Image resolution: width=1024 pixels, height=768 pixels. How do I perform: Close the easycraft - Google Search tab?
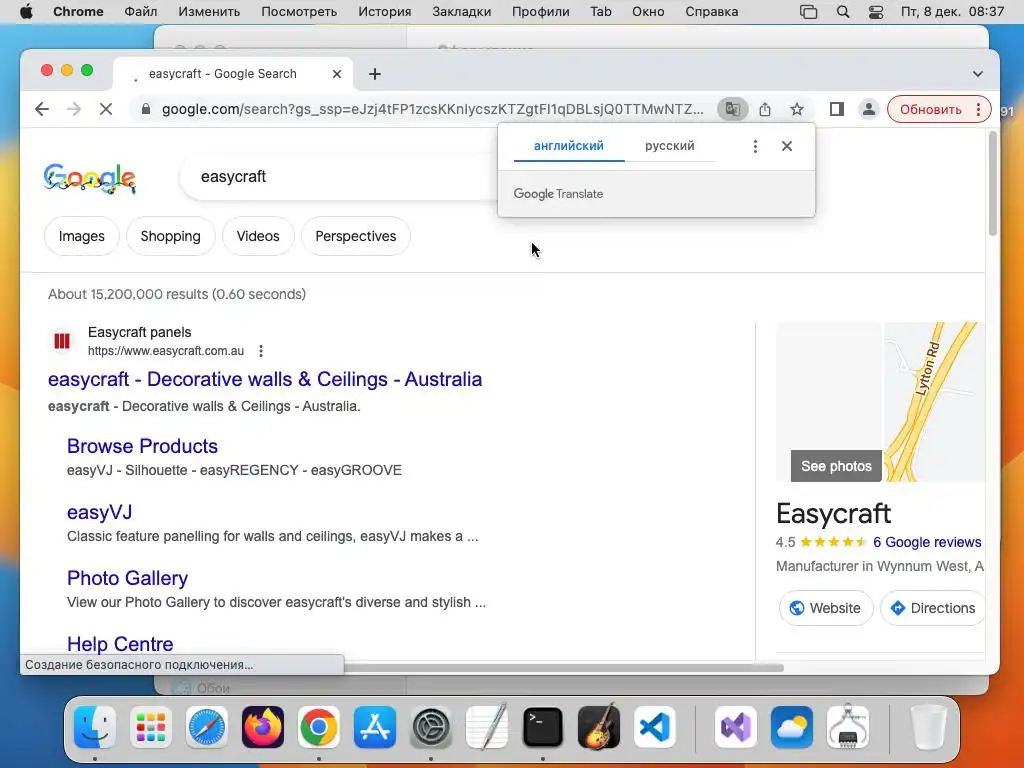[x=337, y=74]
